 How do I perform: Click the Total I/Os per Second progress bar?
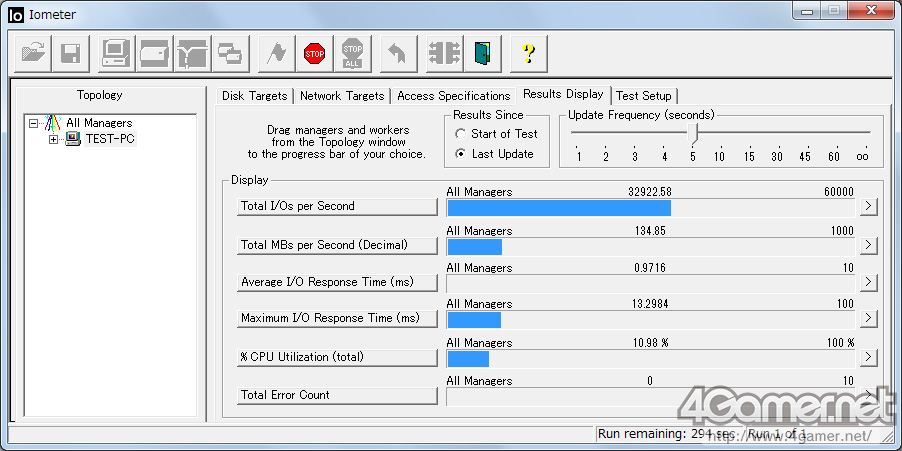click(651, 208)
